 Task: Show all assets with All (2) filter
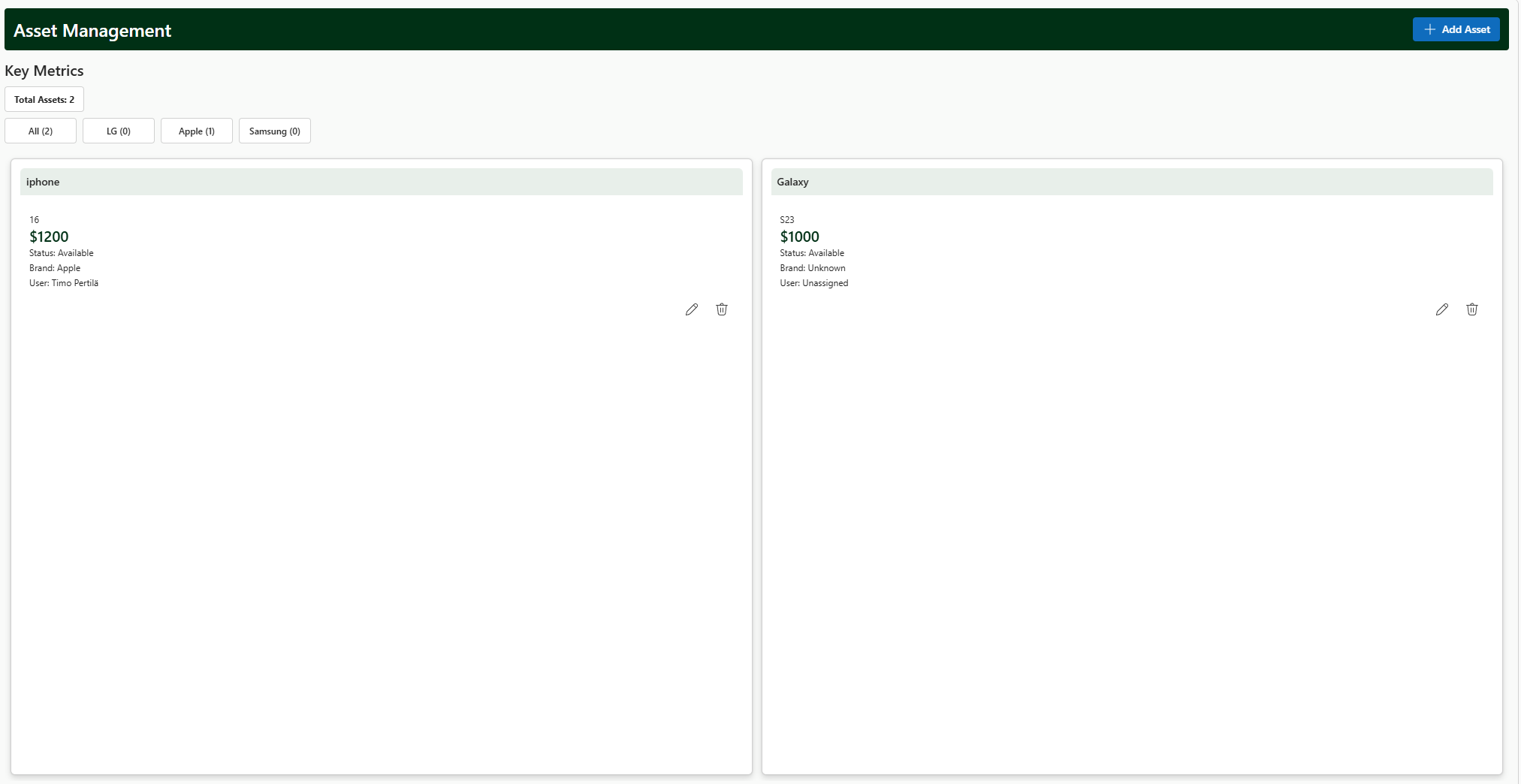(41, 131)
